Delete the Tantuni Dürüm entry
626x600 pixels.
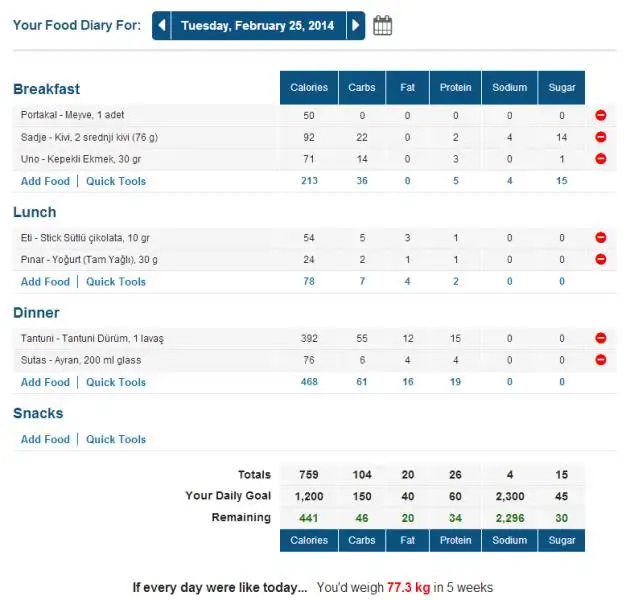tap(600, 338)
